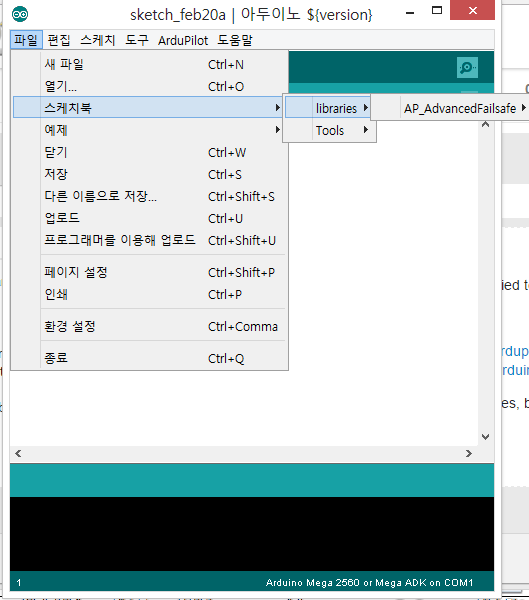Viewport: 529px width, 600px height.
Task: Expand the 예제 submenu arrow
Action: [x=278, y=130]
